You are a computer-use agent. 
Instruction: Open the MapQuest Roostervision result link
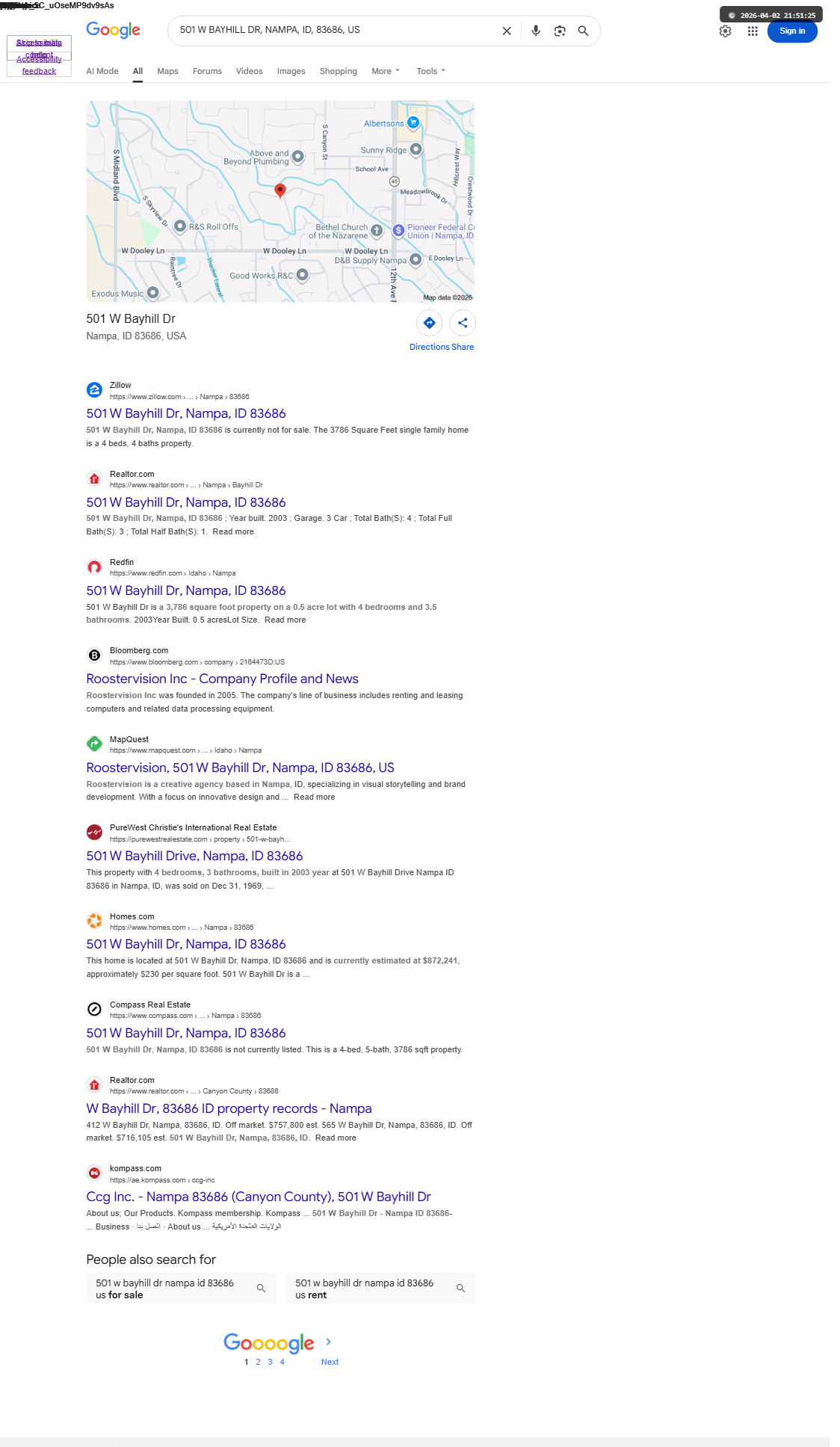click(240, 768)
